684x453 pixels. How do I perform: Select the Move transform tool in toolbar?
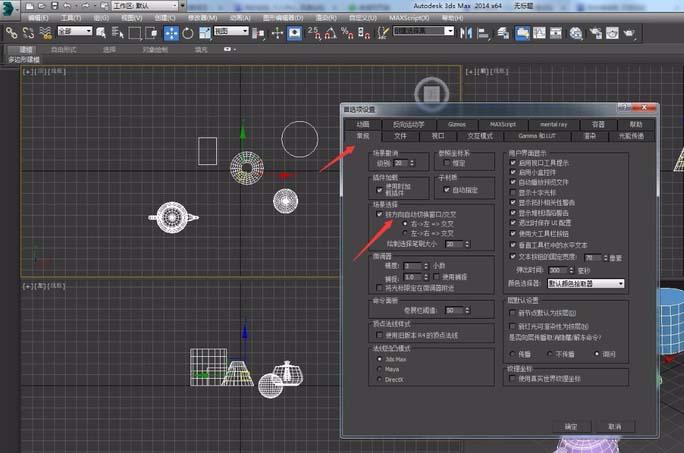pyautogui.click(x=172, y=33)
